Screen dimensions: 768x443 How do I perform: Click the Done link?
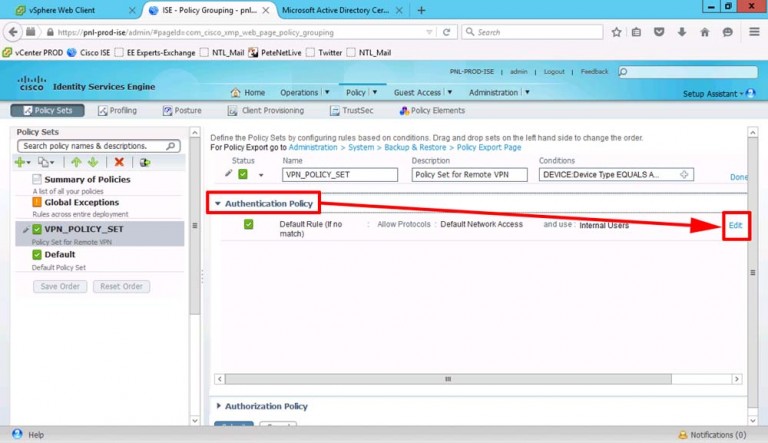[739, 177]
